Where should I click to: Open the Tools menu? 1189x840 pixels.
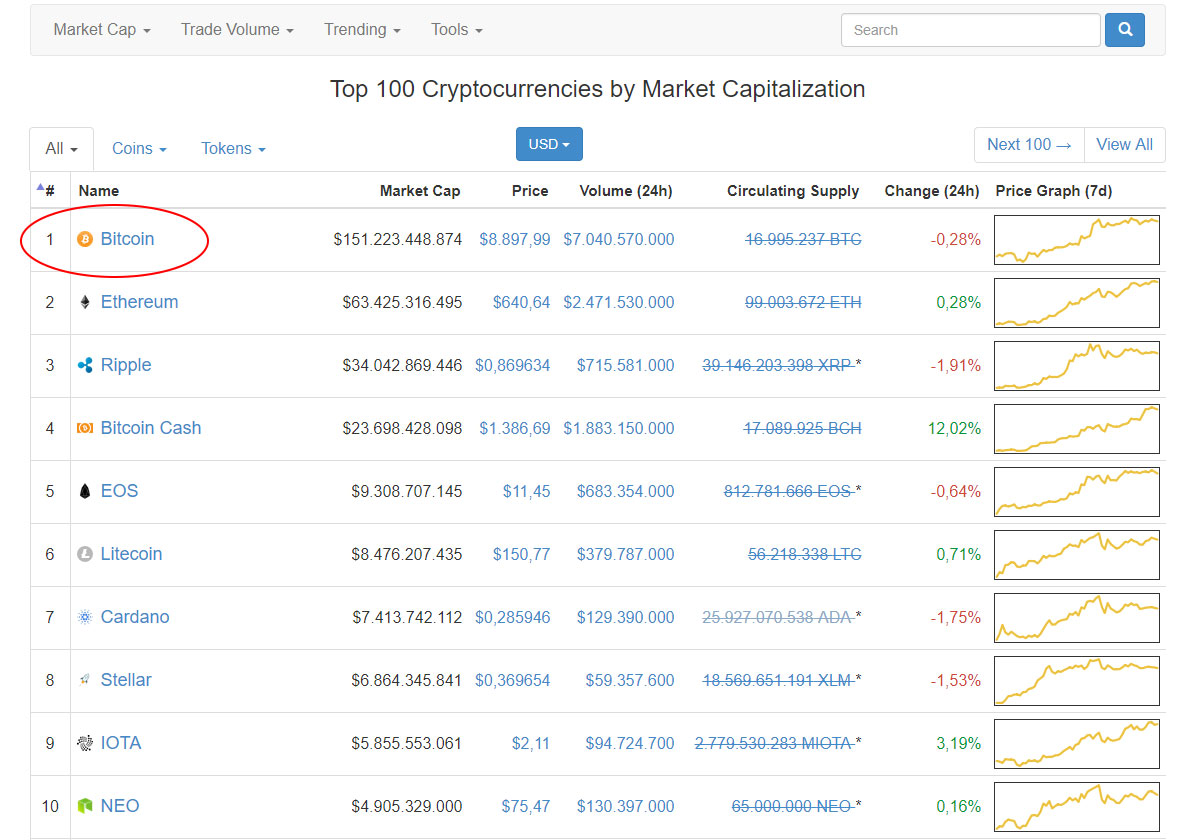(456, 30)
